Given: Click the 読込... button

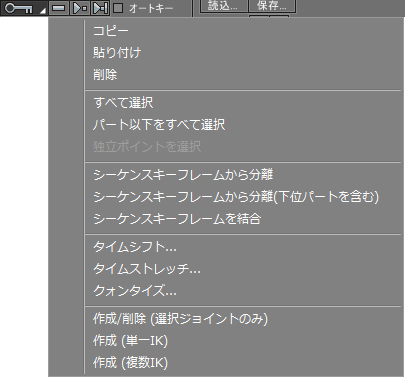Looking at the screenshot, I should [x=223, y=6].
